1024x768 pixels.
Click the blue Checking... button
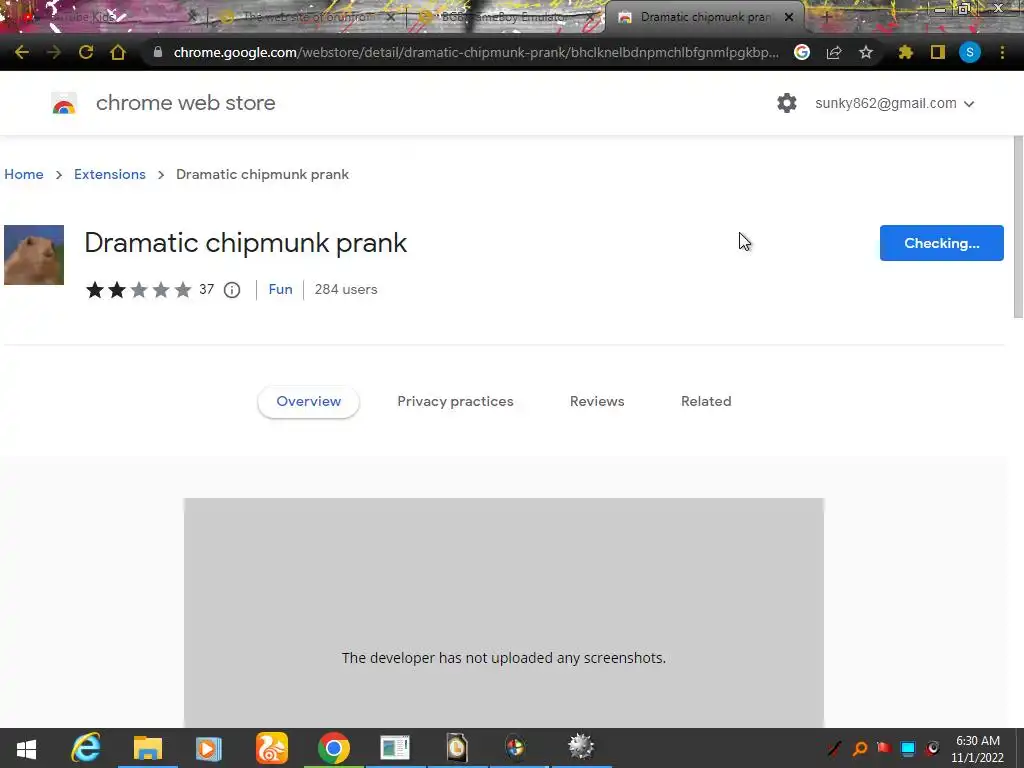[x=941, y=243]
